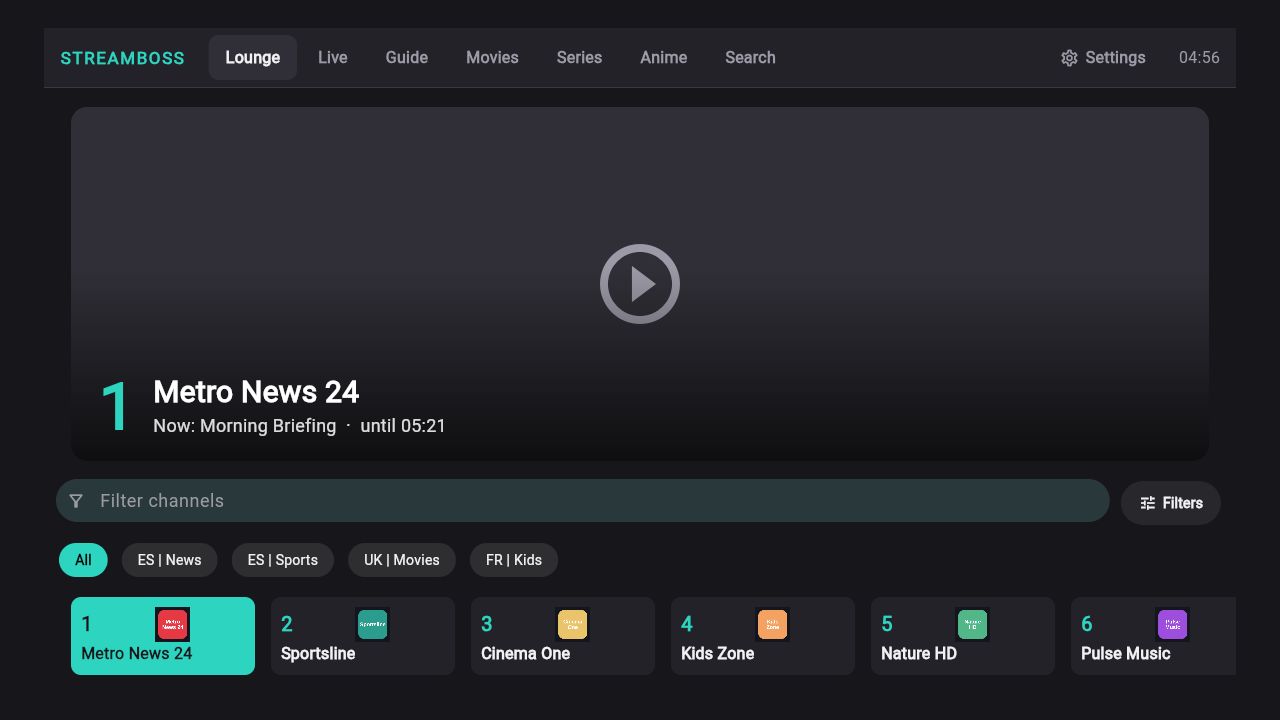Image resolution: width=1280 pixels, height=720 pixels.
Task: Open the Series tab
Action: [x=579, y=57]
